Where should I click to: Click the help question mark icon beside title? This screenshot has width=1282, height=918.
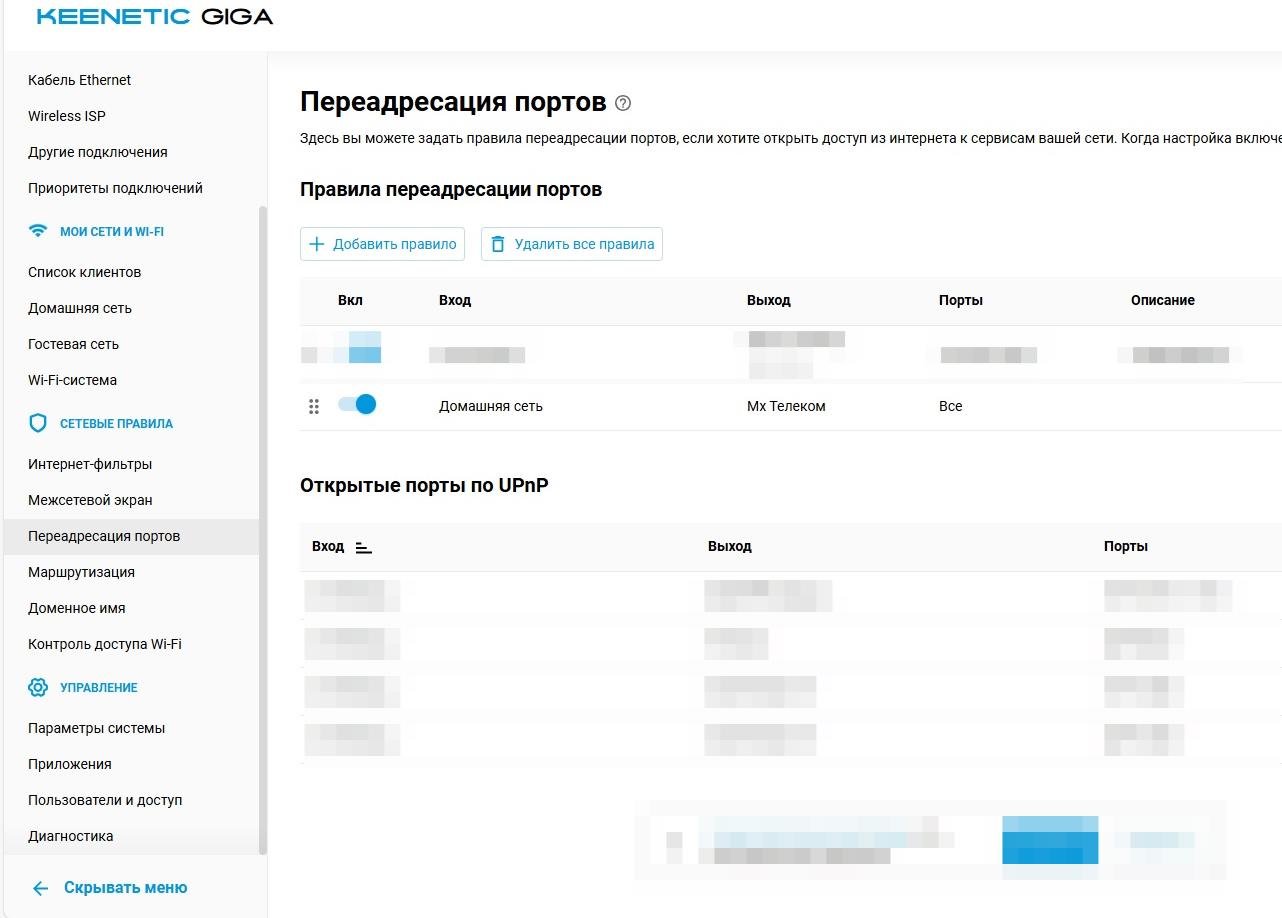(x=623, y=103)
